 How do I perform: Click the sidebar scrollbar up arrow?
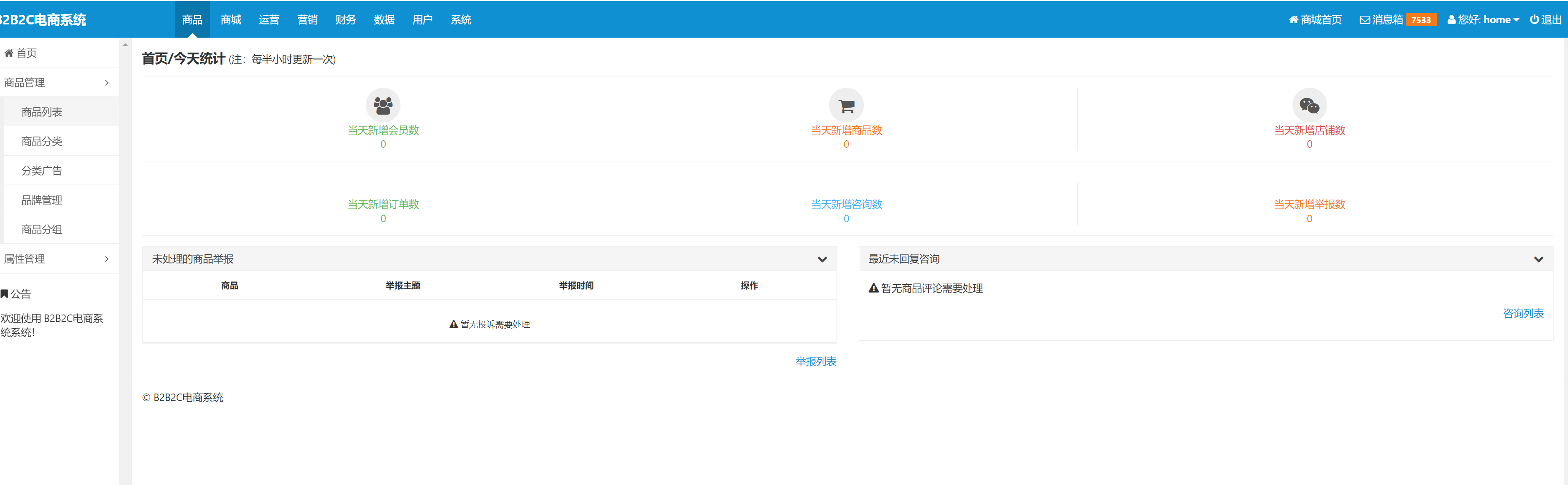125,44
